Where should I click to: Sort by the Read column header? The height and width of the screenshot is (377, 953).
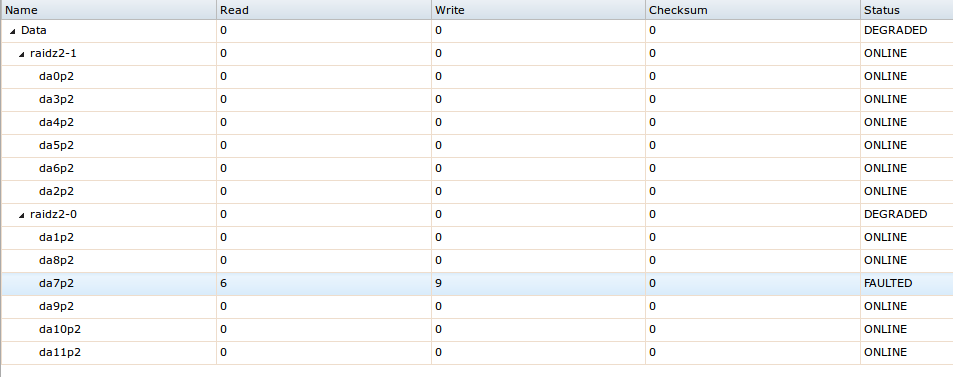click(x=324, y=10)
